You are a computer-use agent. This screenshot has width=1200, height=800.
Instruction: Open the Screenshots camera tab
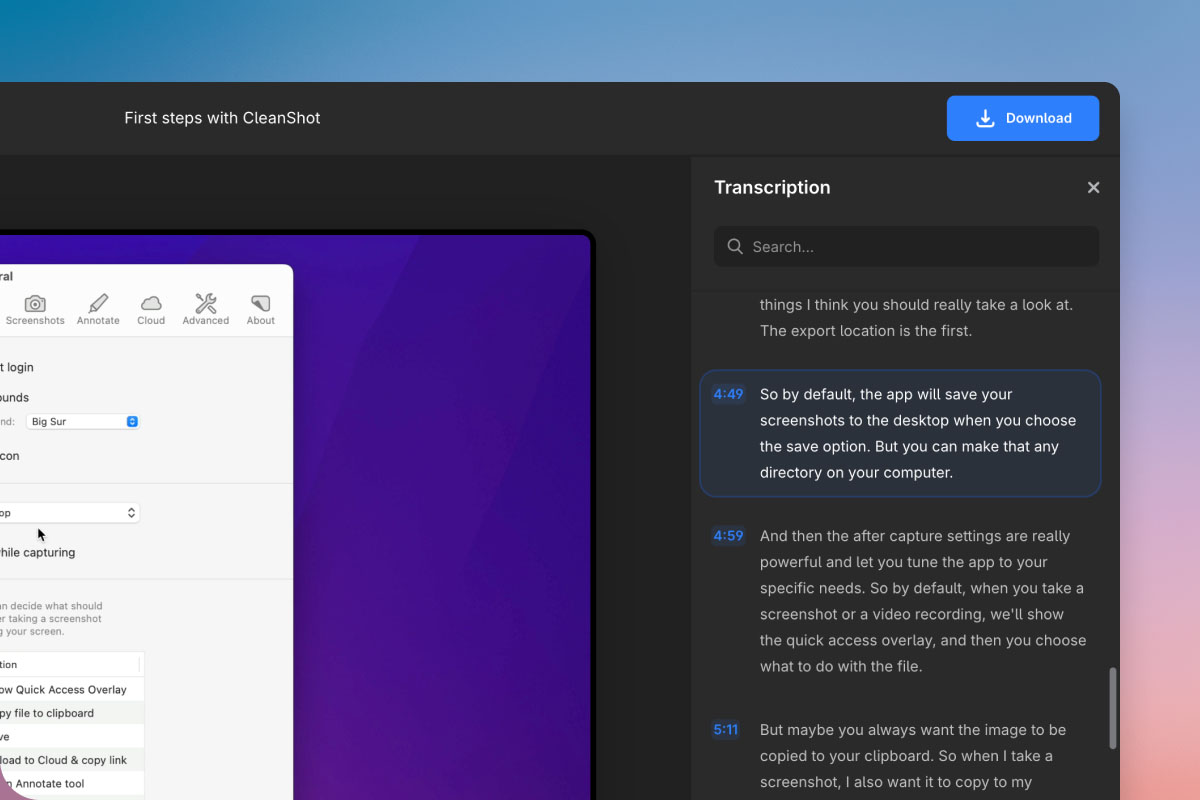click(x=35, y=304)
